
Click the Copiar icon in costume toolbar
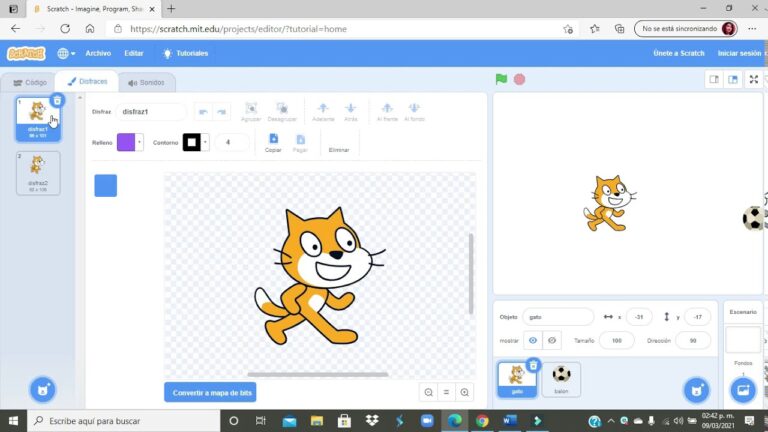[x=273, y=139]
